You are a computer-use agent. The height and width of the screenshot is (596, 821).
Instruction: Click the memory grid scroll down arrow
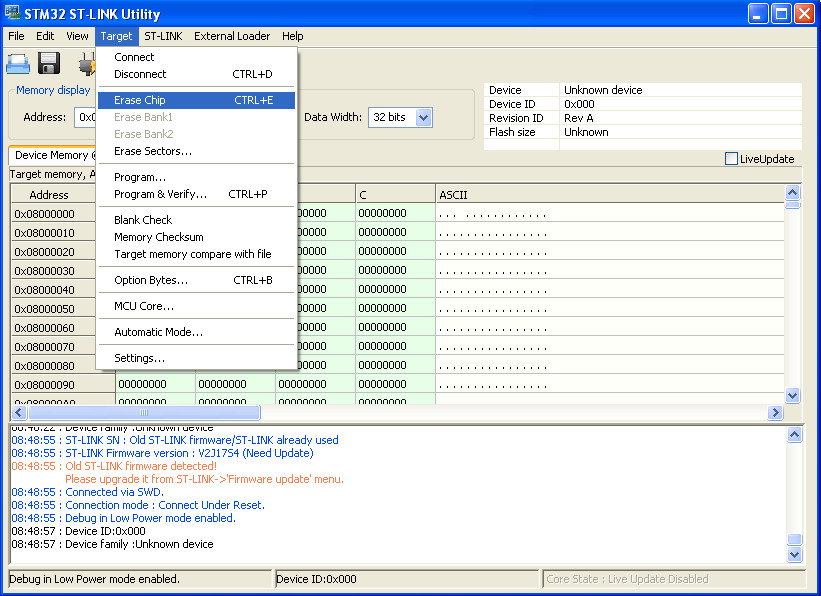[x=793, y=395]
